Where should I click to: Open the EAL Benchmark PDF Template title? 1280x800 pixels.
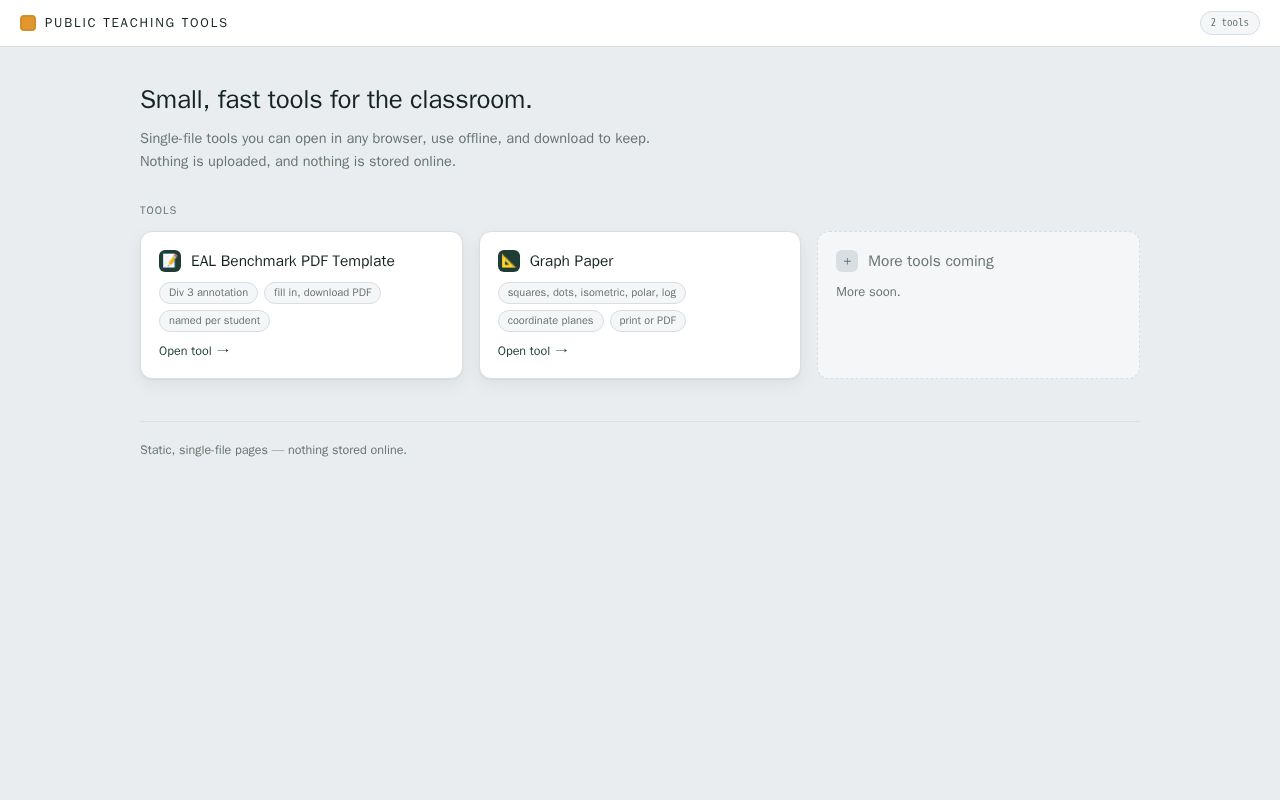[293, 261]
